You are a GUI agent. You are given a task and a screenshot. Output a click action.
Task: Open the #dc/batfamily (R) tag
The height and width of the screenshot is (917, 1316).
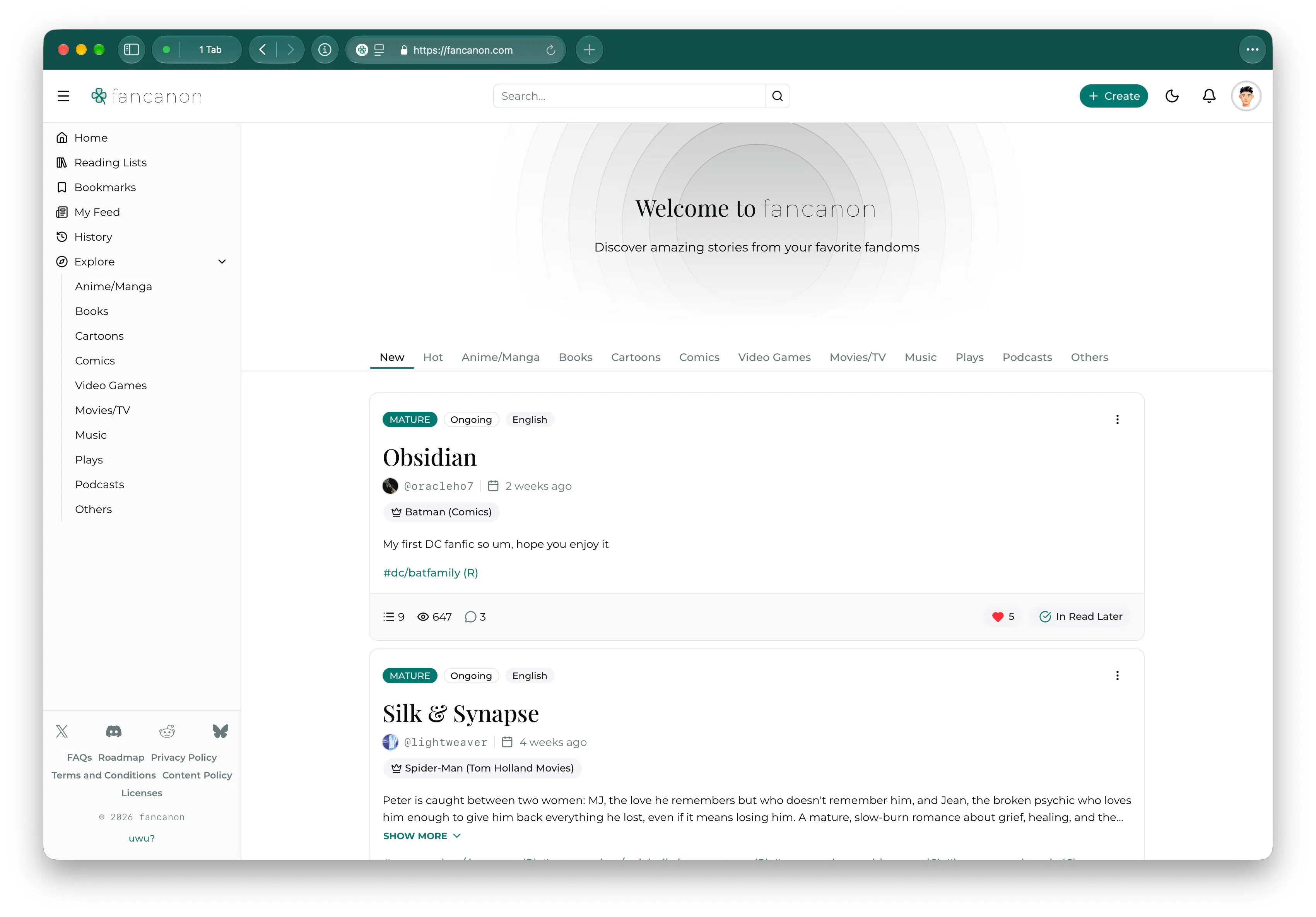click(x=431, y=573)
